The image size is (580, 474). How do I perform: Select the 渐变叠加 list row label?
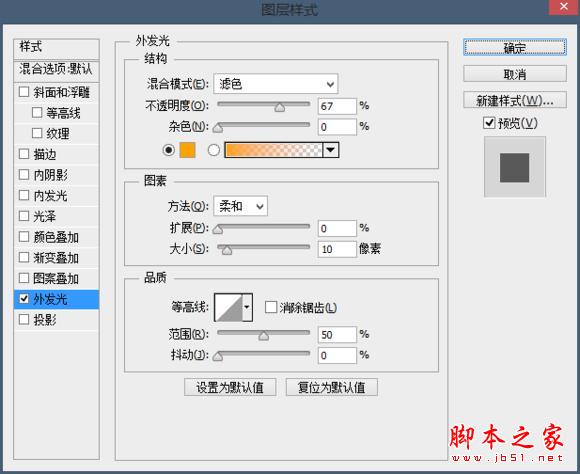point(56,258)
